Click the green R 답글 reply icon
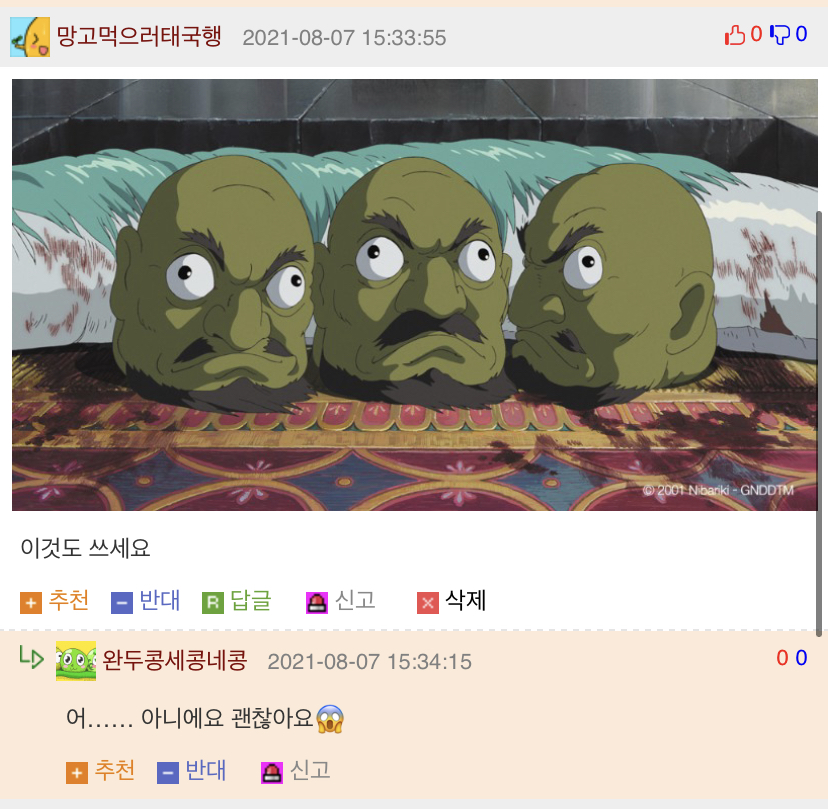 pyautogui.click(x=213, y=603)
